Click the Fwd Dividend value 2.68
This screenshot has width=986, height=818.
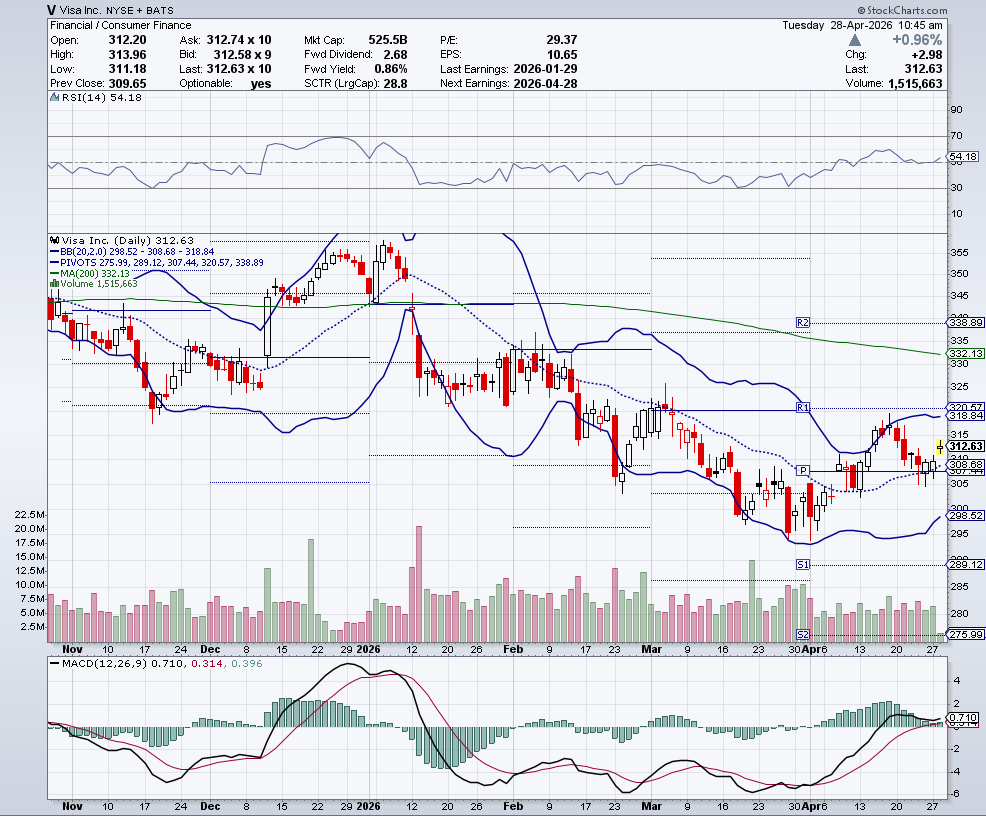(395, 54)
